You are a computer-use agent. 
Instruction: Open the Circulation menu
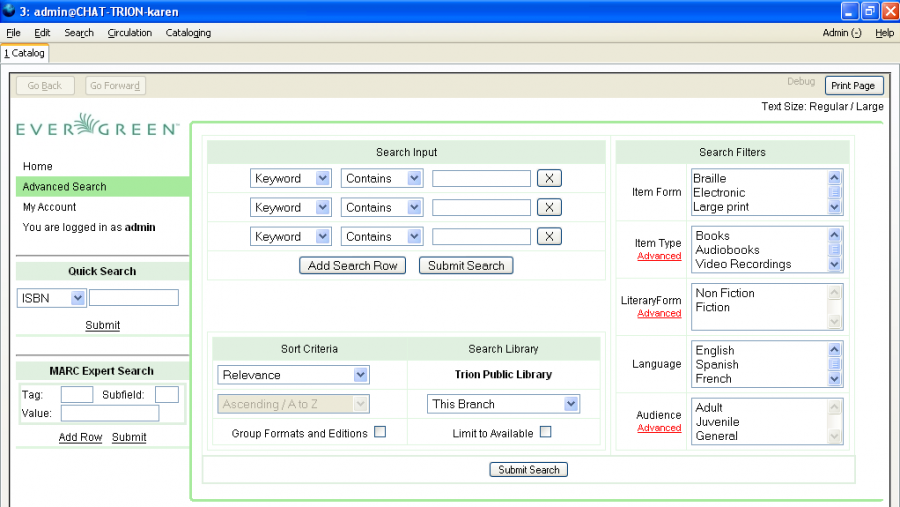[130, 33]
